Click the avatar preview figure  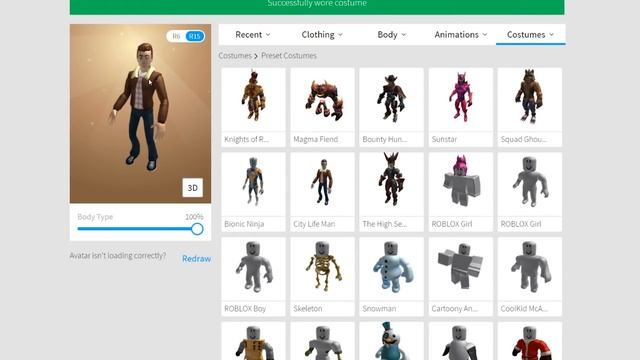point(140,106)
